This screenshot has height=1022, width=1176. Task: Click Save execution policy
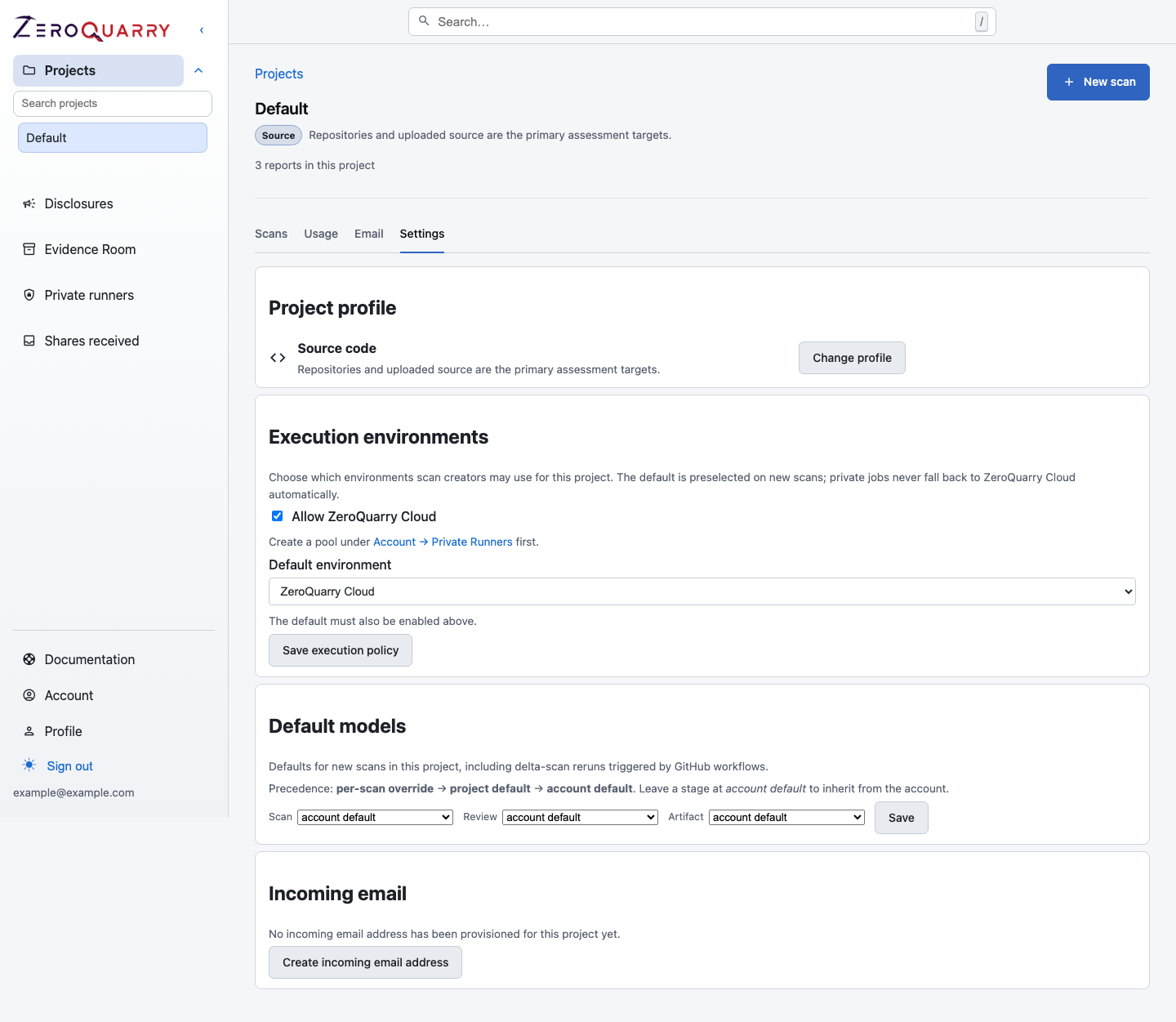[x=341, y=650]
